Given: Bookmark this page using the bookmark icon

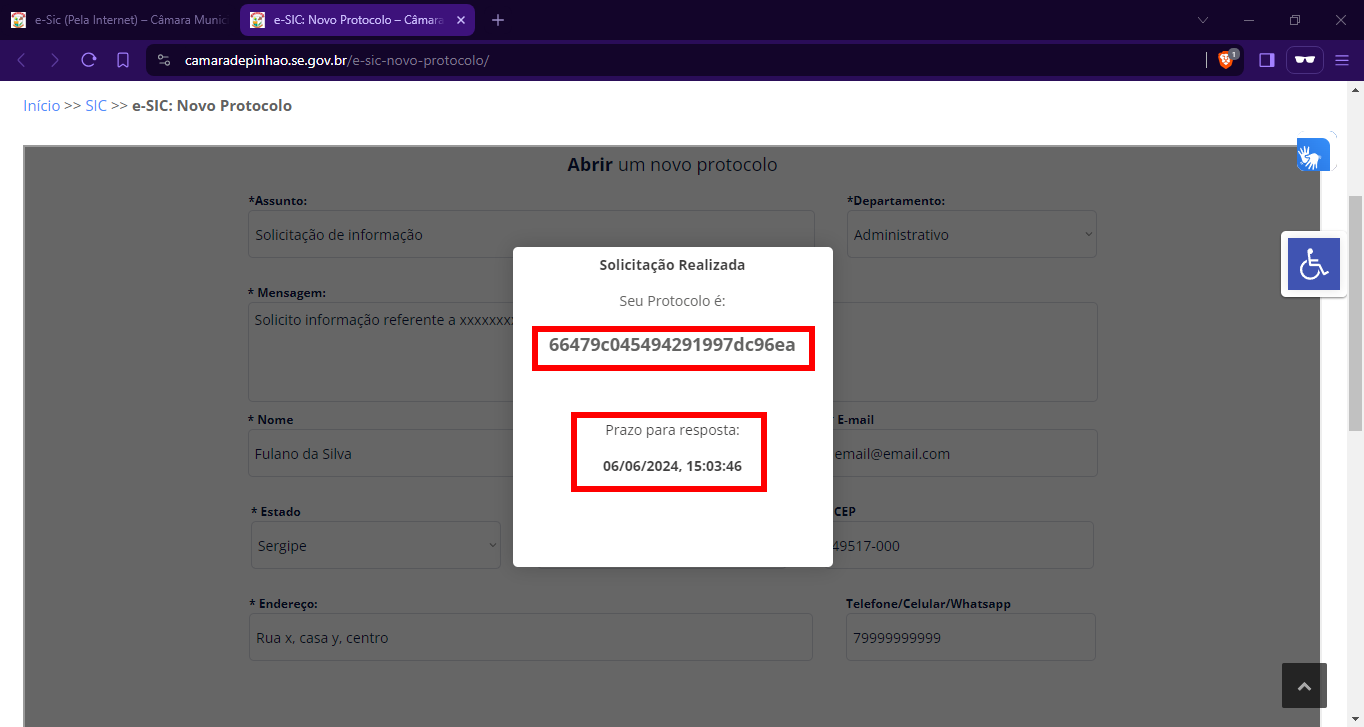Looking at the screenshot, I should point(123,60).
